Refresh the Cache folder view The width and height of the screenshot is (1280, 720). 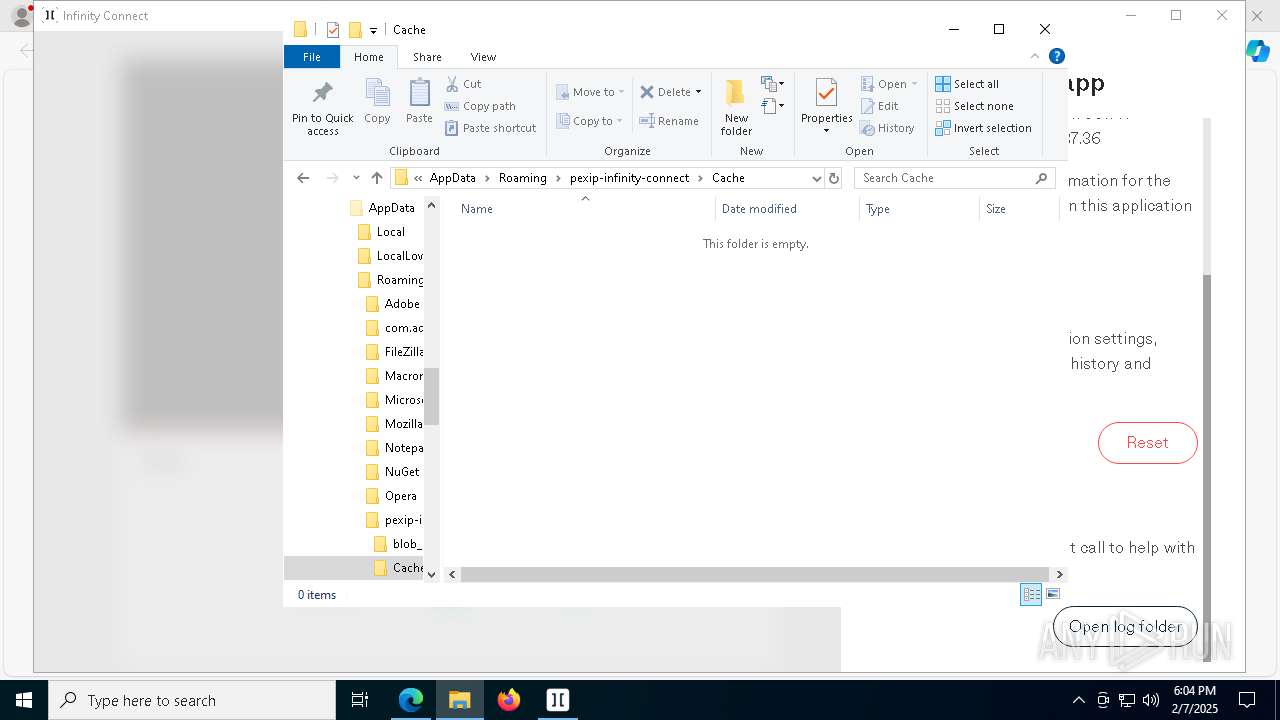(834, 178)
